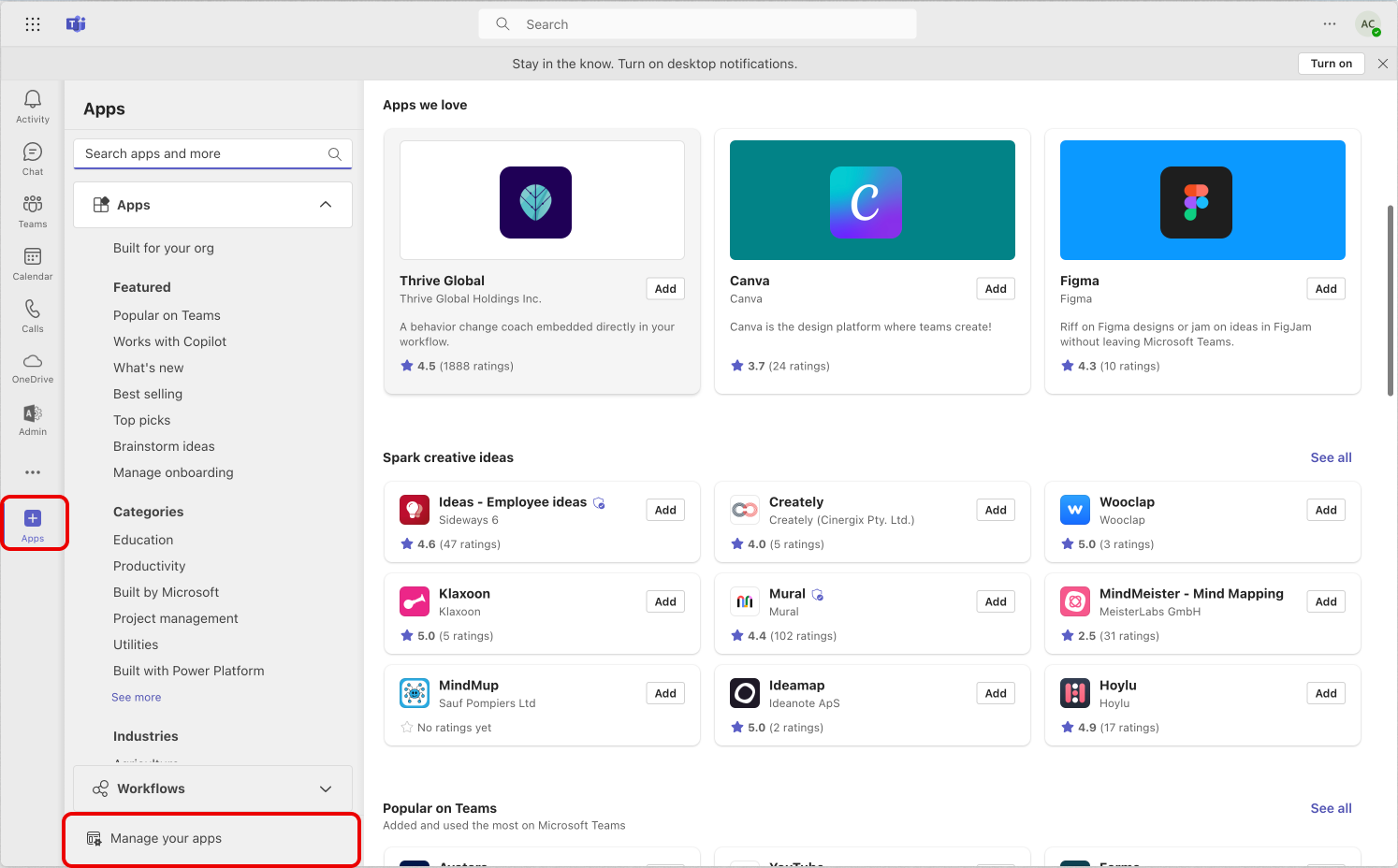See all Popular on Teams apps

1331,808
